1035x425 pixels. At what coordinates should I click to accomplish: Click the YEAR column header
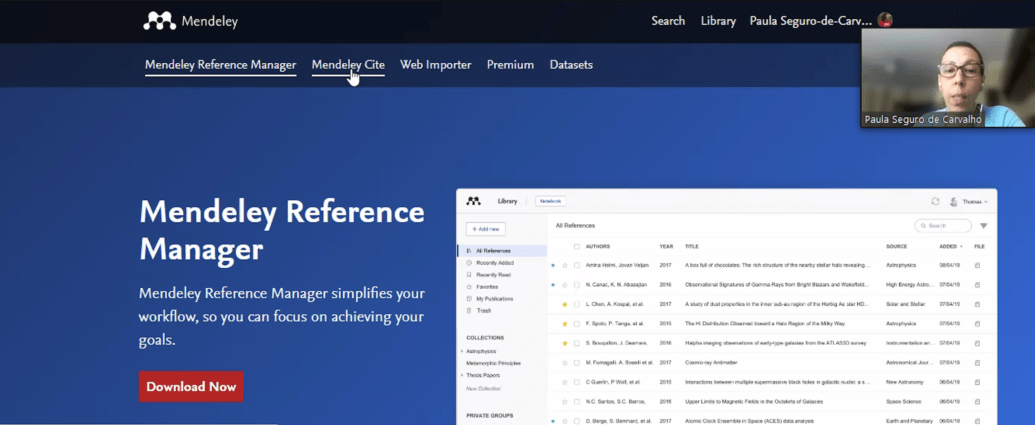666,246
